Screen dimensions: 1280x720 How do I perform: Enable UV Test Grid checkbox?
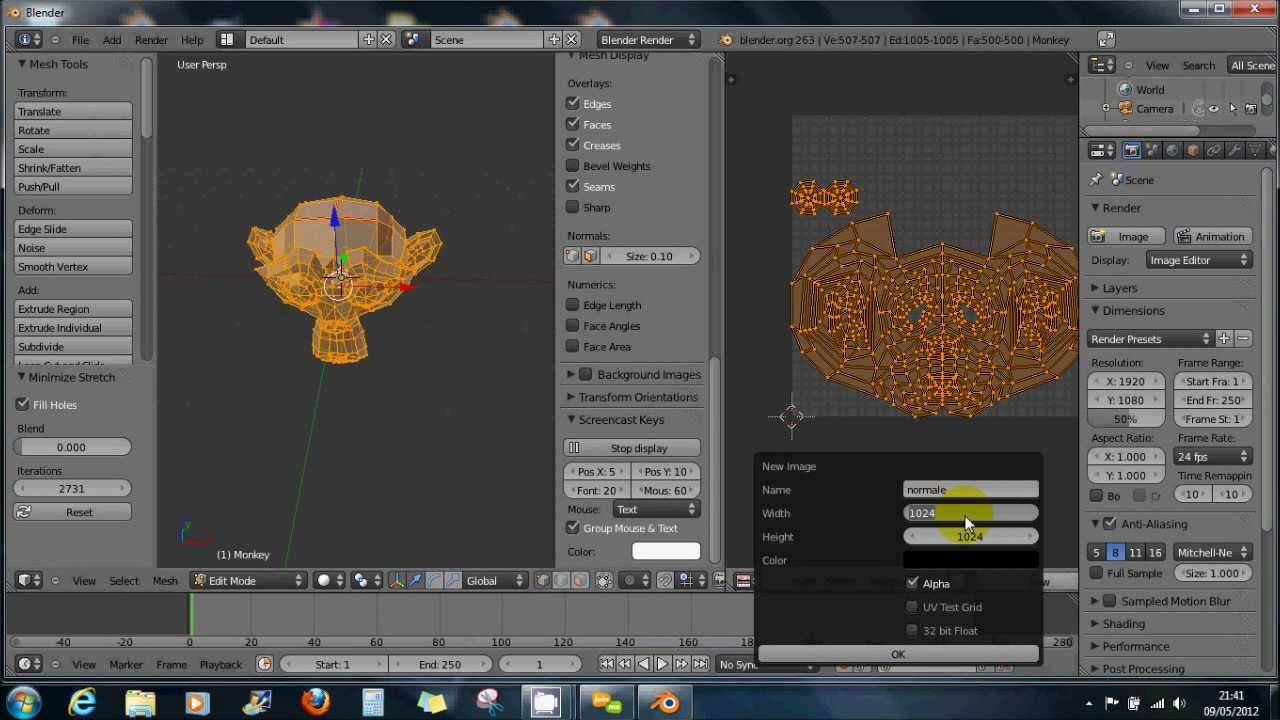[x=912, y=607]
